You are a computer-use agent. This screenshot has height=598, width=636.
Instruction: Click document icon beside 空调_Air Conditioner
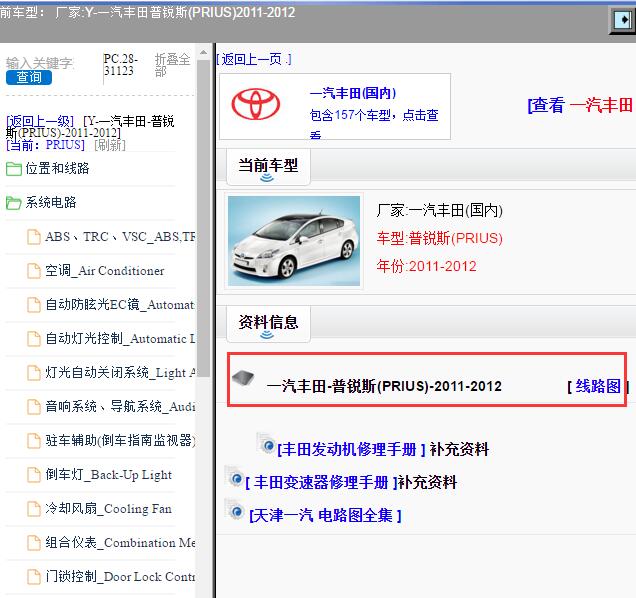tap(34, 271)
